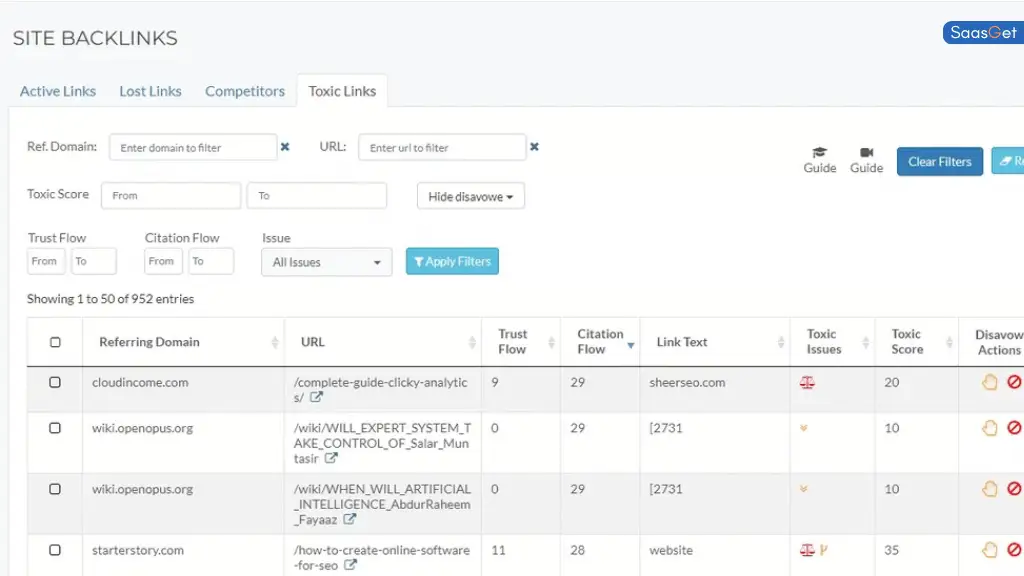1024x576 pixels.
Task: Open external link for WILL_EXPERT_SYSTEM URL
Action: click(332, 458)
